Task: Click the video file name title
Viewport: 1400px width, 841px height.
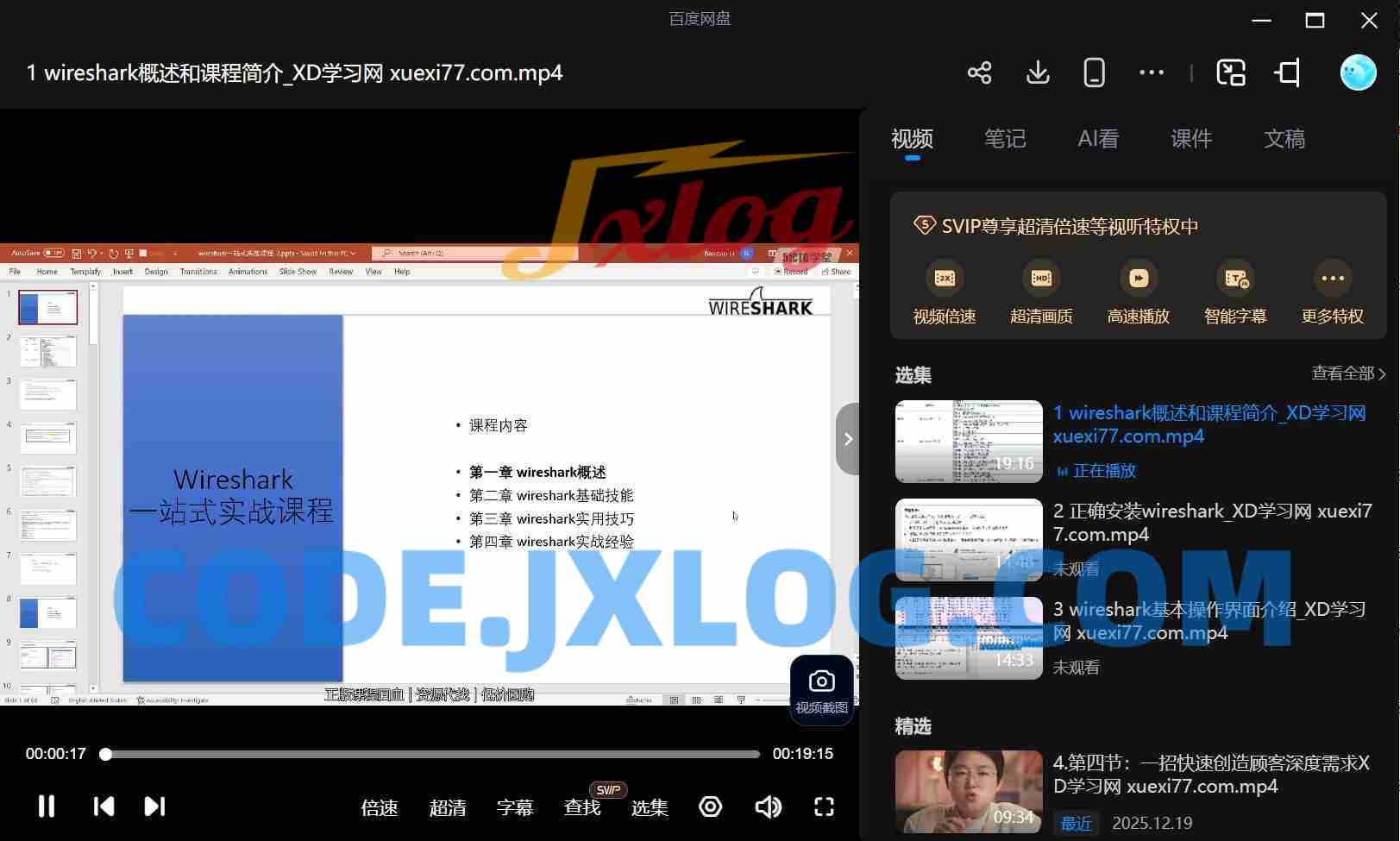Action: point(294,72)
